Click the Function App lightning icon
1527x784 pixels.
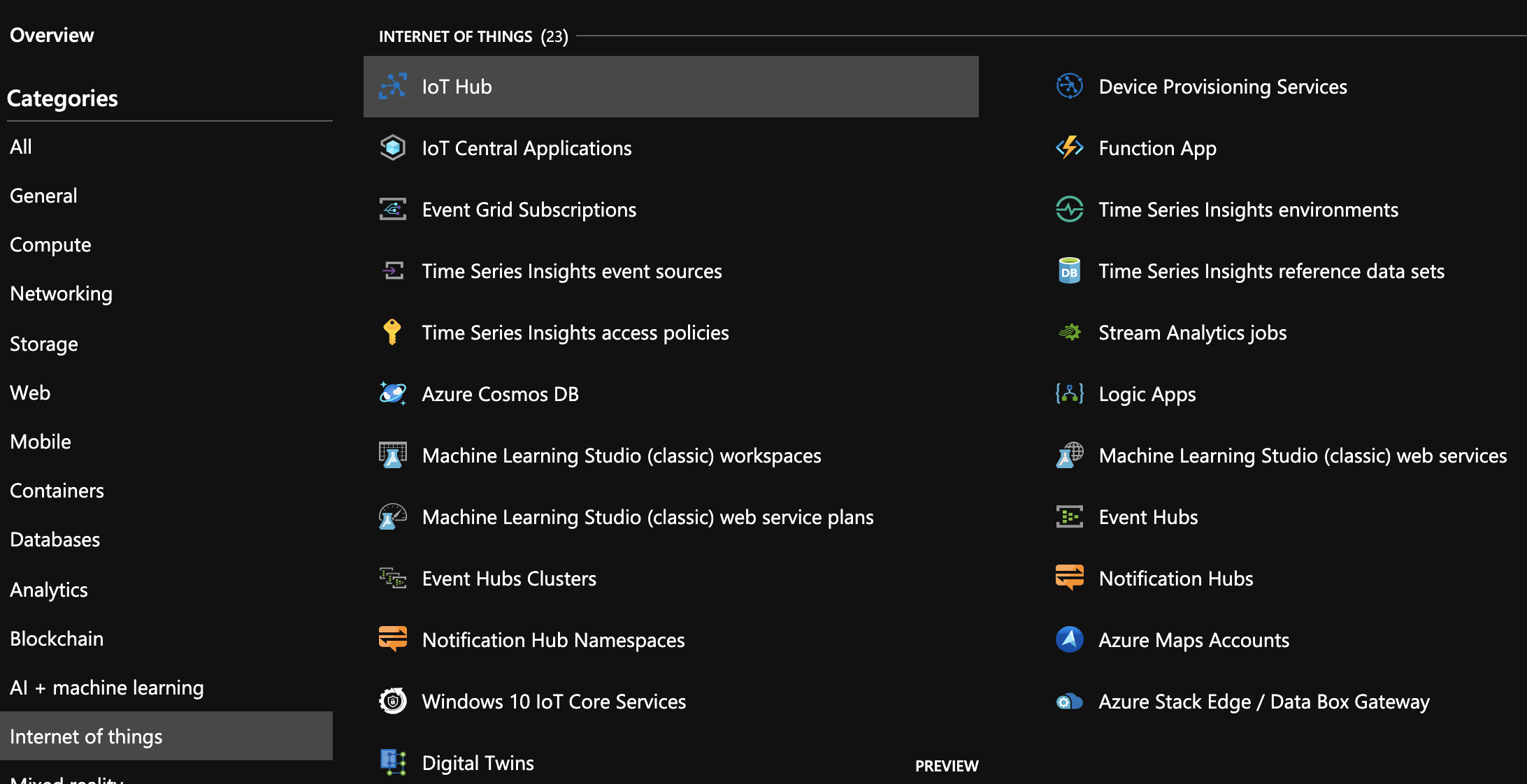point(1069,147)
